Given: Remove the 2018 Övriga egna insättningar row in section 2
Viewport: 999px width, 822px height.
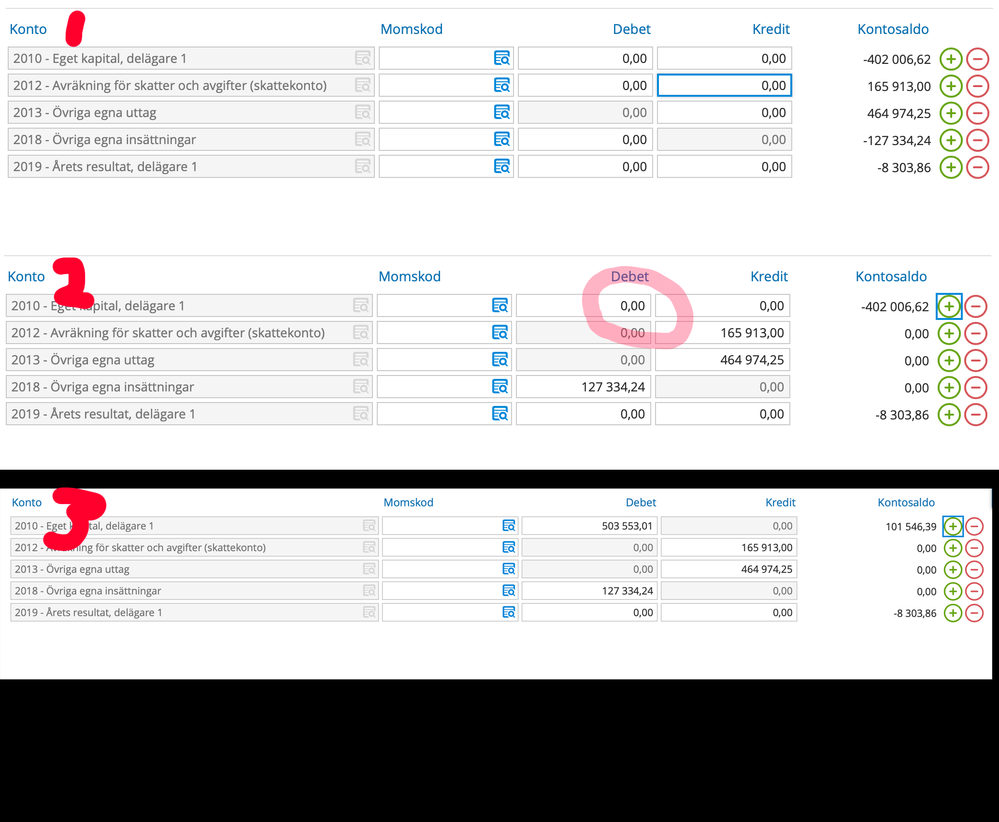Looking at the screenshot, I should tap(976, 387).
